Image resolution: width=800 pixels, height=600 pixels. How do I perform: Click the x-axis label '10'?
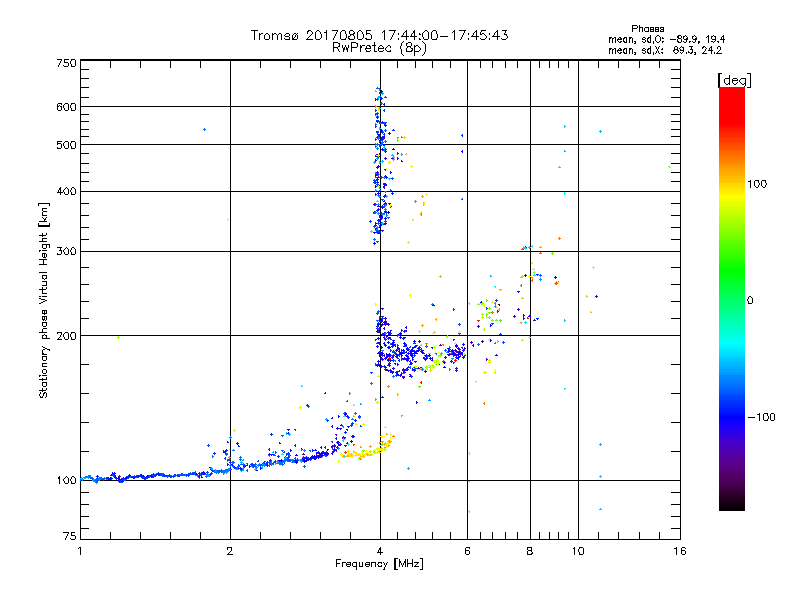pos(578,551)
